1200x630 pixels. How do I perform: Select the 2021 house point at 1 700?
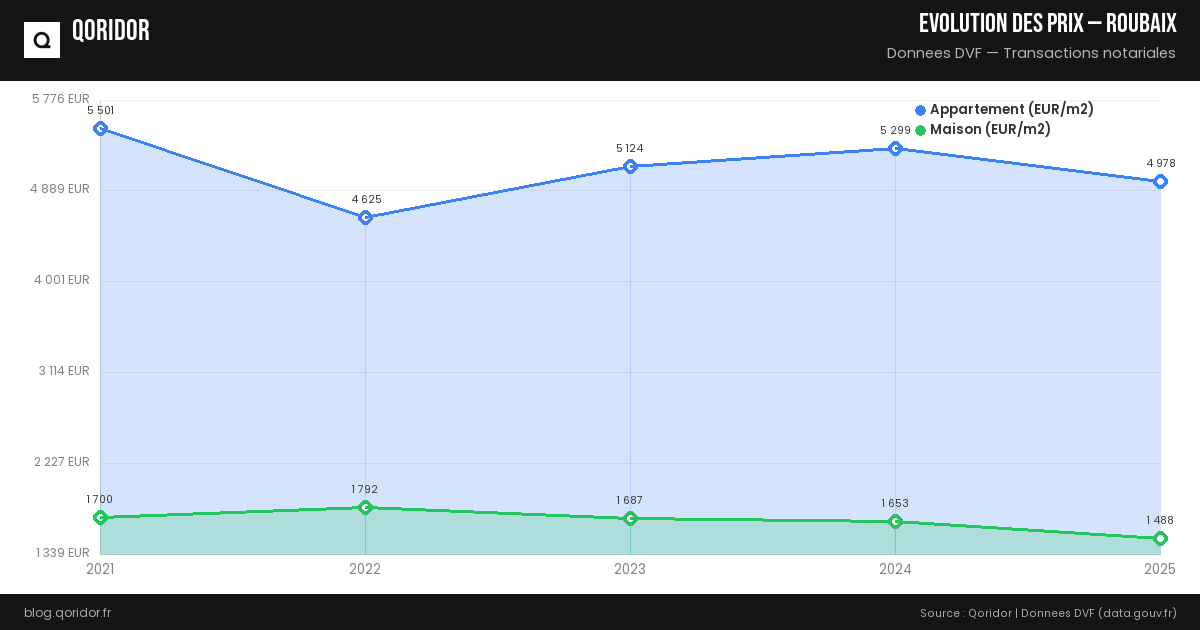(100, 517)
